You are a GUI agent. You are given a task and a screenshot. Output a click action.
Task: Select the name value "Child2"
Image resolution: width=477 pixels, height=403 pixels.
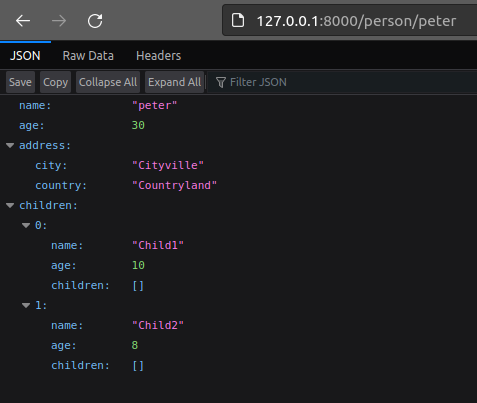pos(158,325)
